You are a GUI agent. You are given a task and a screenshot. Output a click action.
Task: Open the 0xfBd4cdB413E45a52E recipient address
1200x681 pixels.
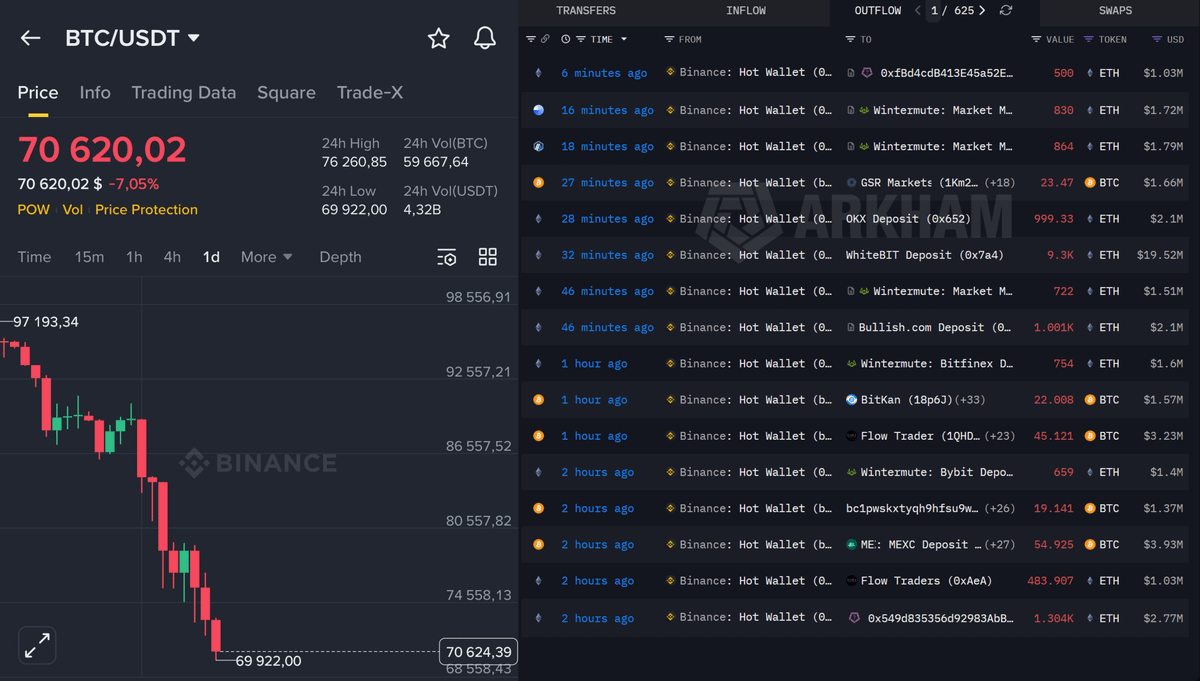point(947,74)
